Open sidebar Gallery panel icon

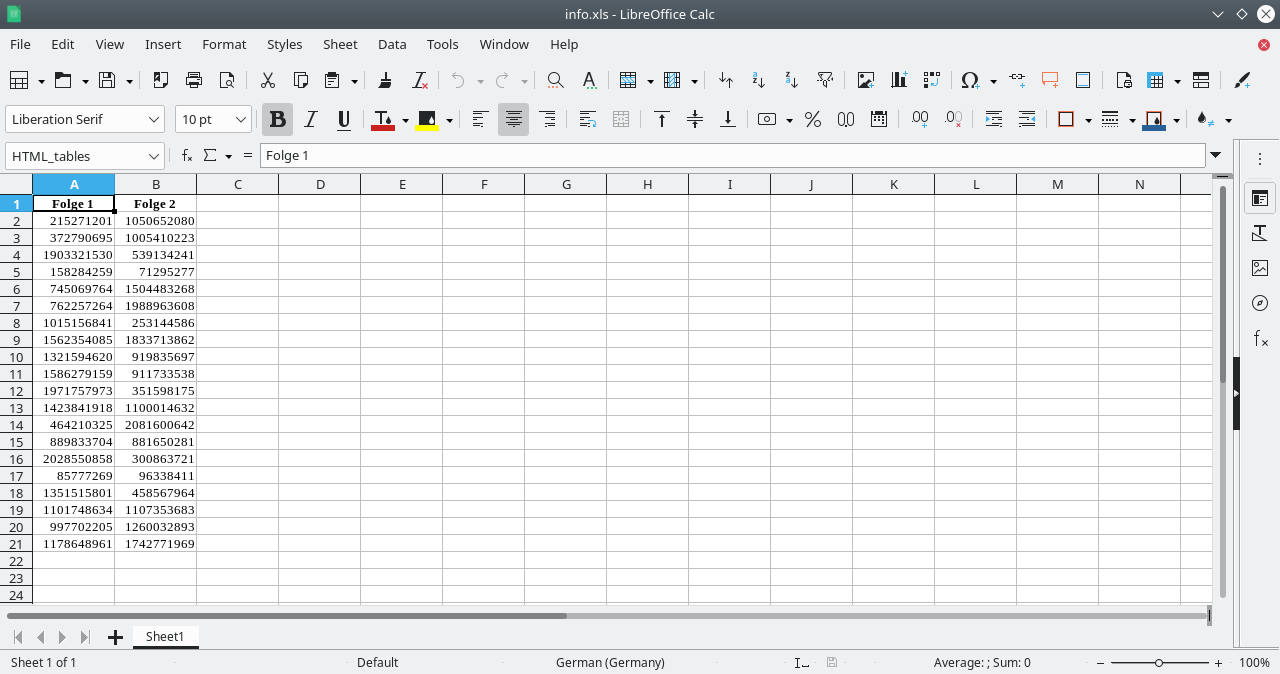1259,268
